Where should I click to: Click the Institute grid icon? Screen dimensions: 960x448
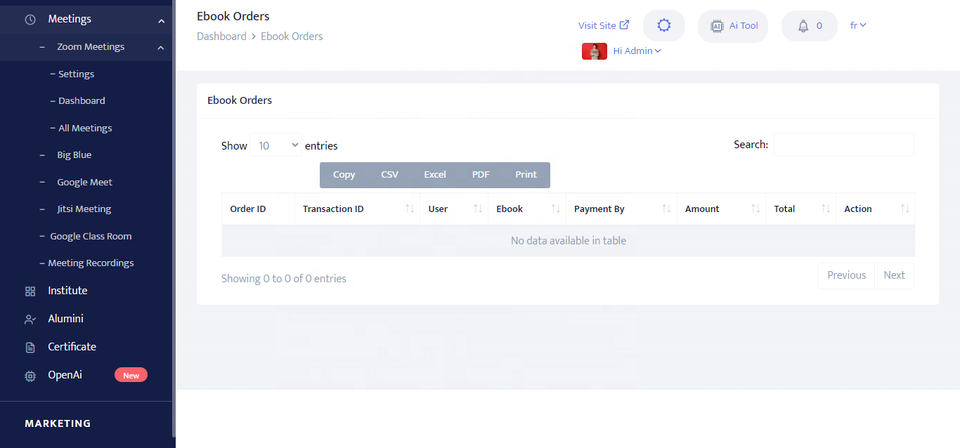click(30, 291)
